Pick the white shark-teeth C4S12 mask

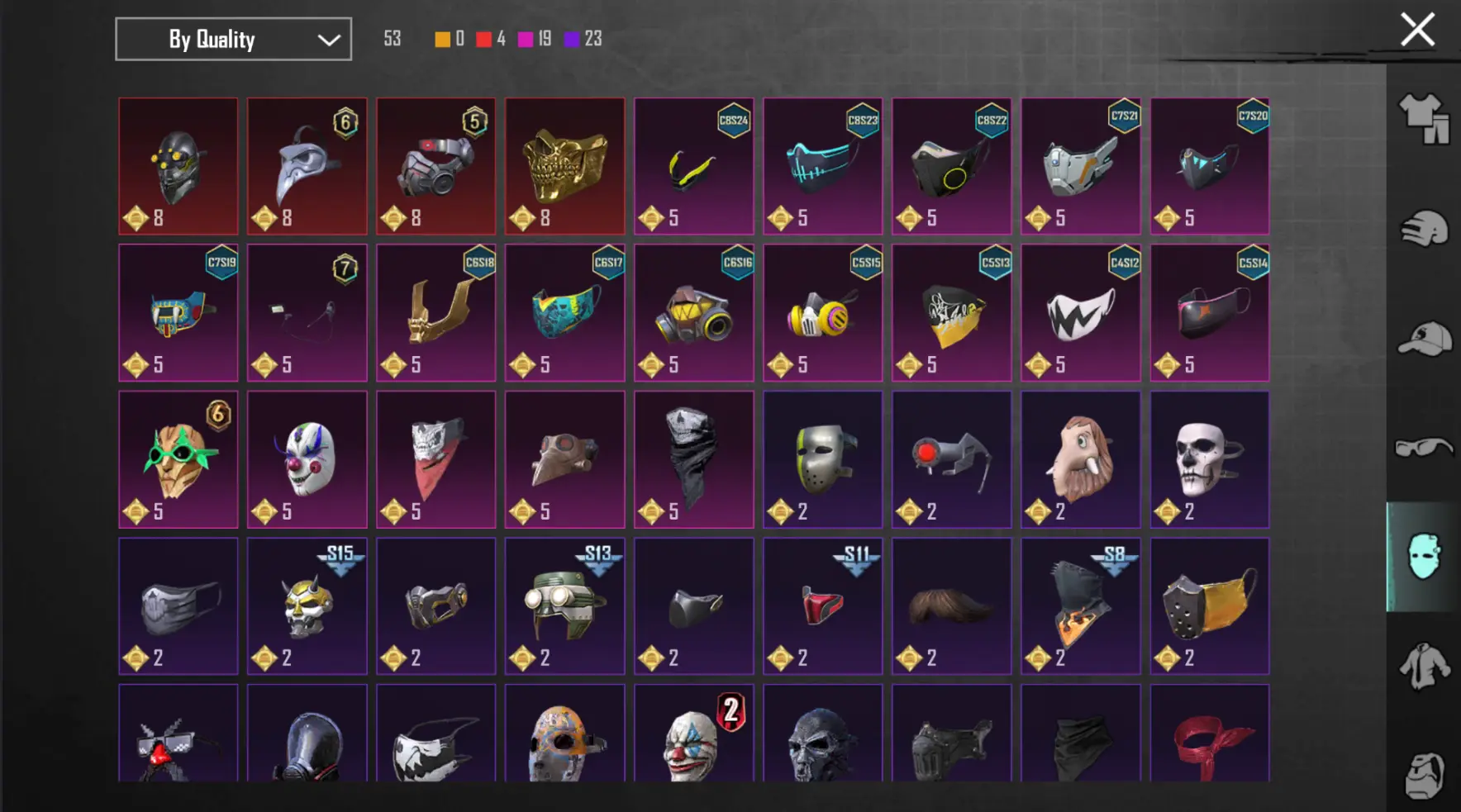click(1081, 312)
